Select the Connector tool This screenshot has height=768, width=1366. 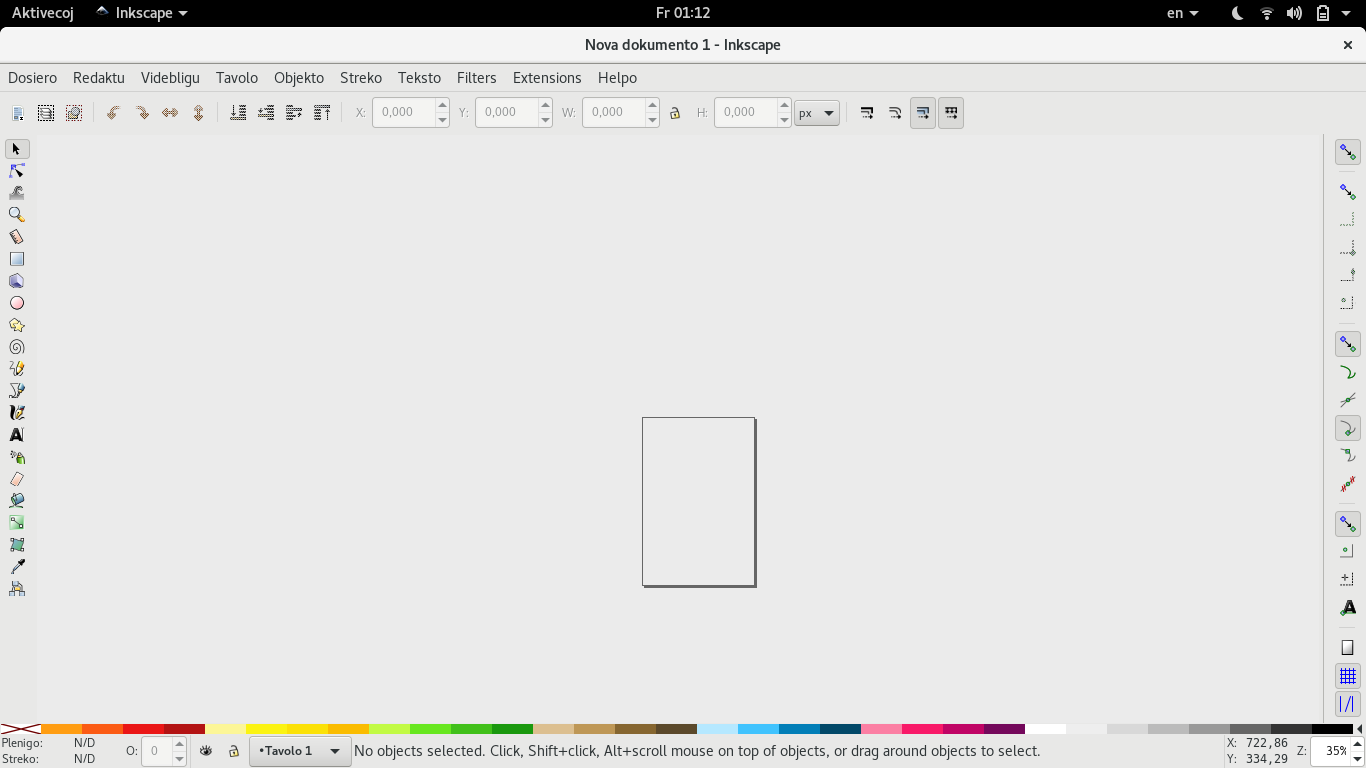tap(16, 589)
